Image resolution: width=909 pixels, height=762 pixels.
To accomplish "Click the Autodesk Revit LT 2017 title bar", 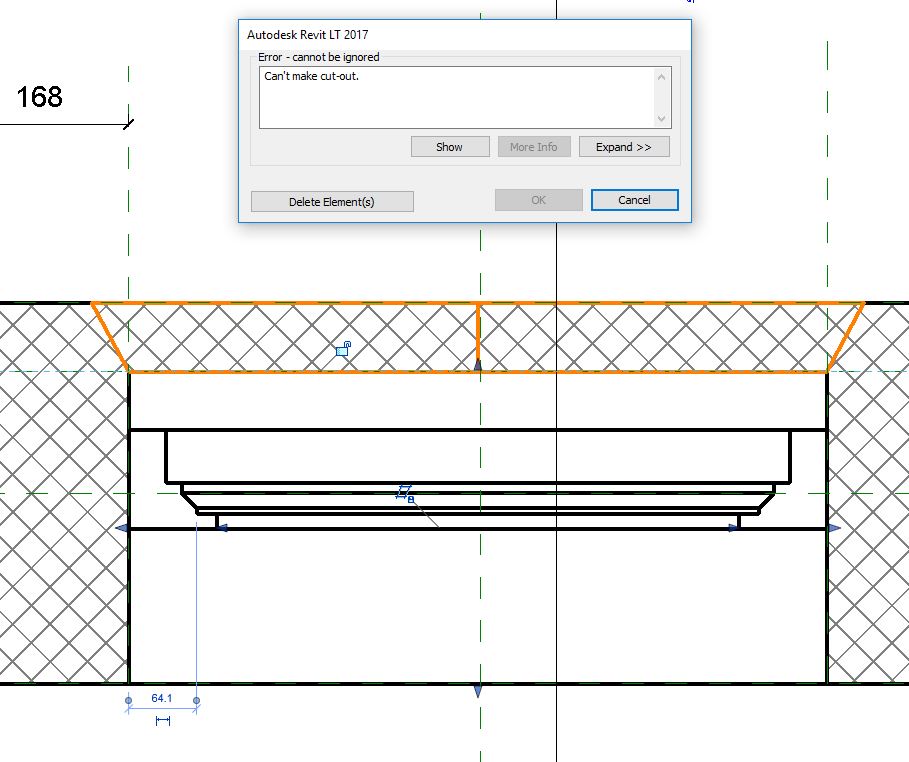I will 400,33.
